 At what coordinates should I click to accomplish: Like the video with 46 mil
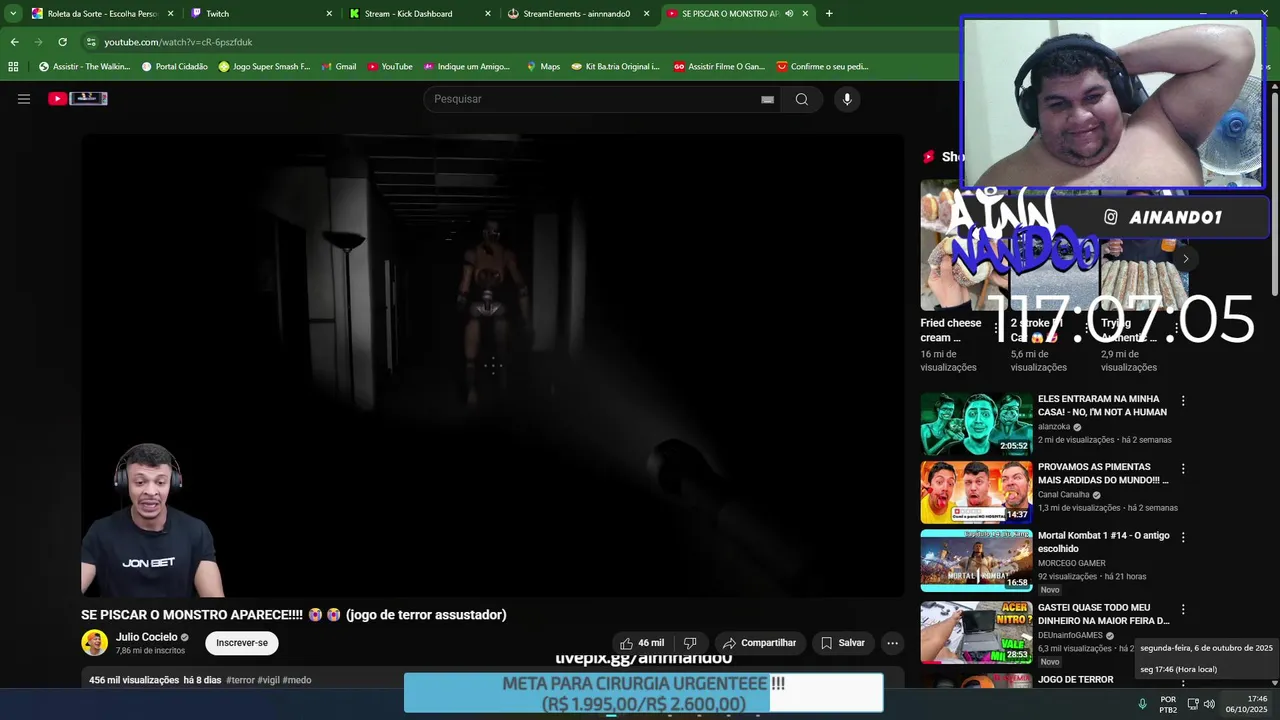[x=641, y=643]
